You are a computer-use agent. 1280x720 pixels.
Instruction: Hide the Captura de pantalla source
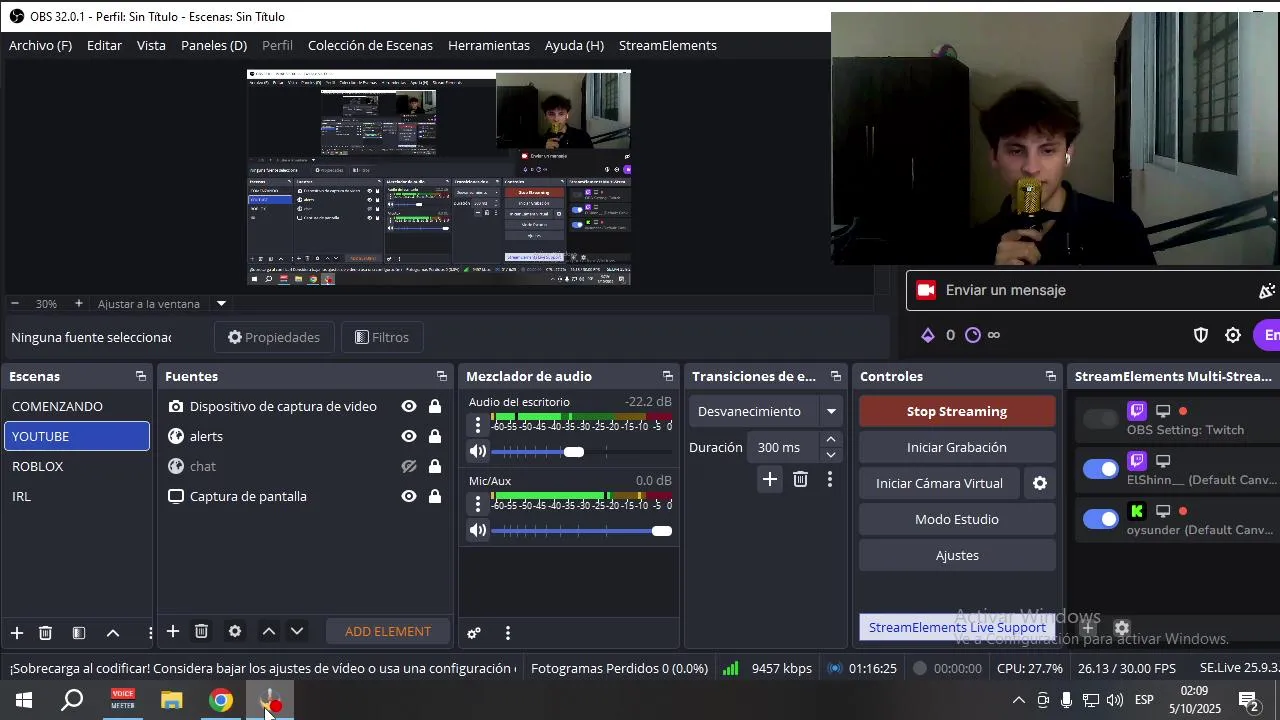click(409, 496)
